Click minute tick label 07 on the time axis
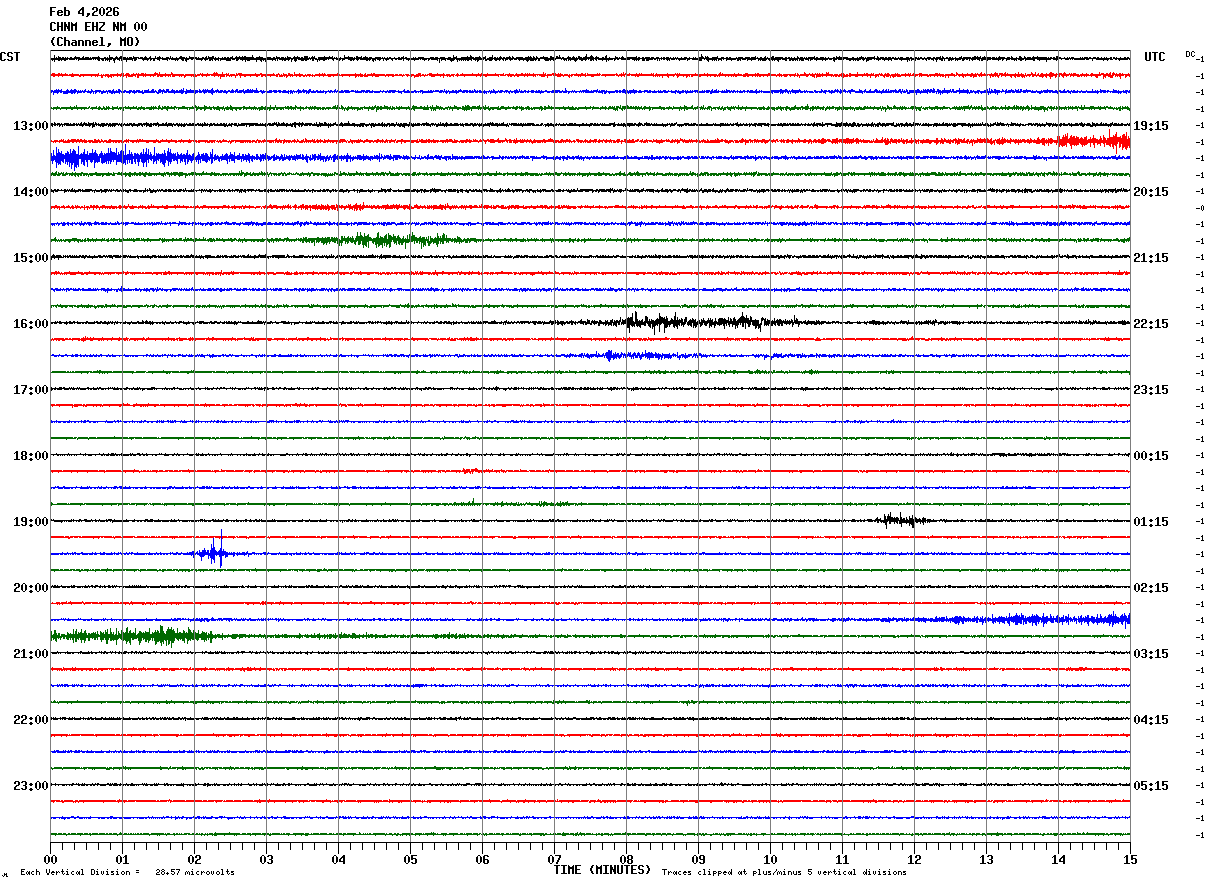 [554, 860]
